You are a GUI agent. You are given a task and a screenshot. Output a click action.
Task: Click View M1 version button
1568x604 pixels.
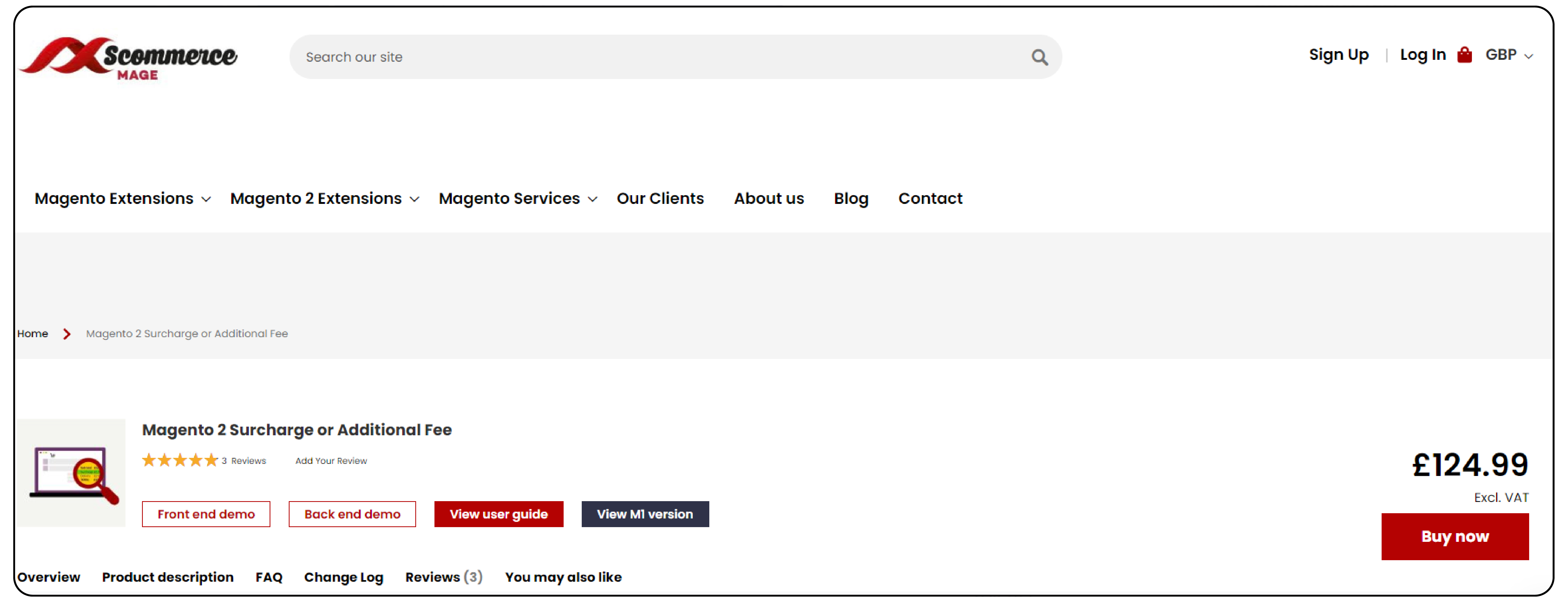[645, 515]
